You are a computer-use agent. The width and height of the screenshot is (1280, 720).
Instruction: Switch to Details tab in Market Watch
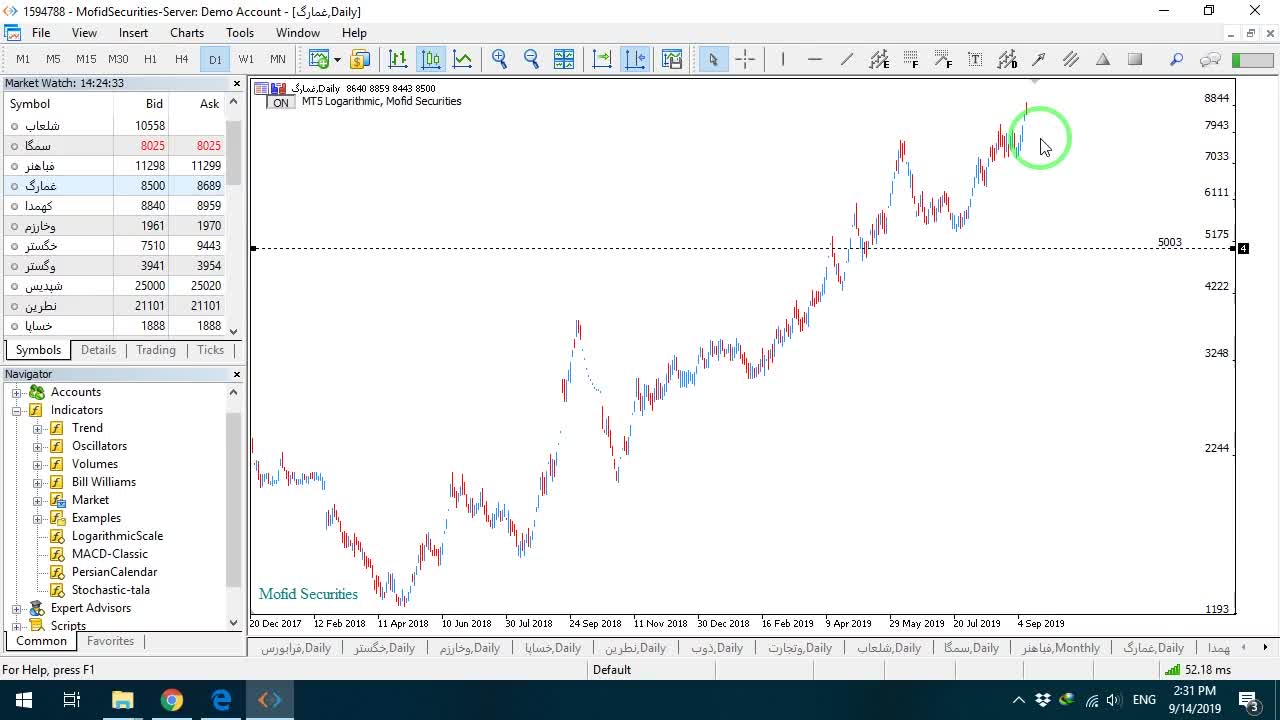click(x=98, y=350)
